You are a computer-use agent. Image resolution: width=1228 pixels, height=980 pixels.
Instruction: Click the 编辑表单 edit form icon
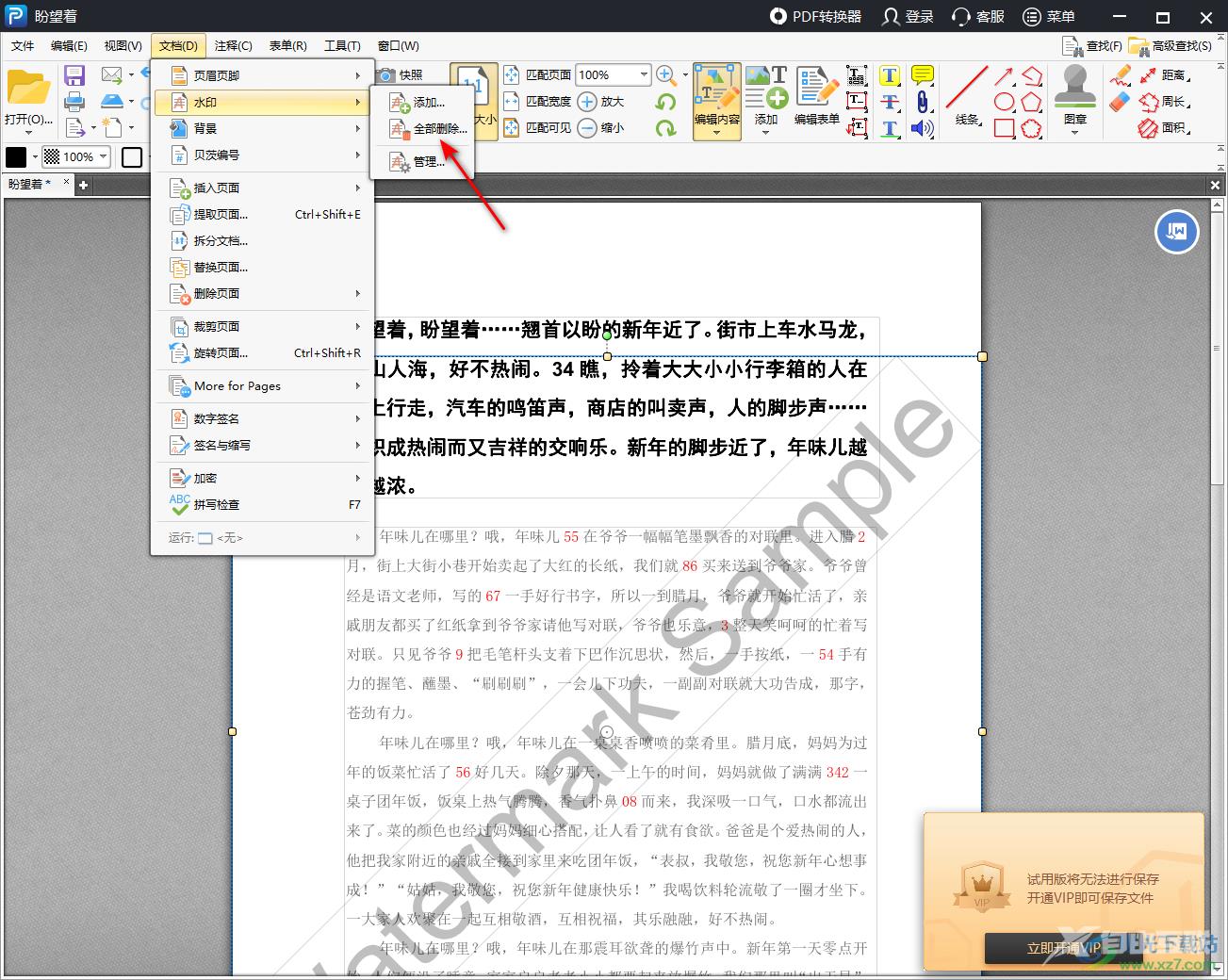click(816, 95)
